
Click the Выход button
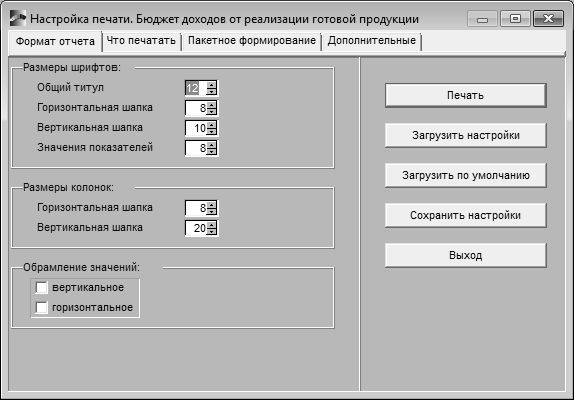coord(466,255)
